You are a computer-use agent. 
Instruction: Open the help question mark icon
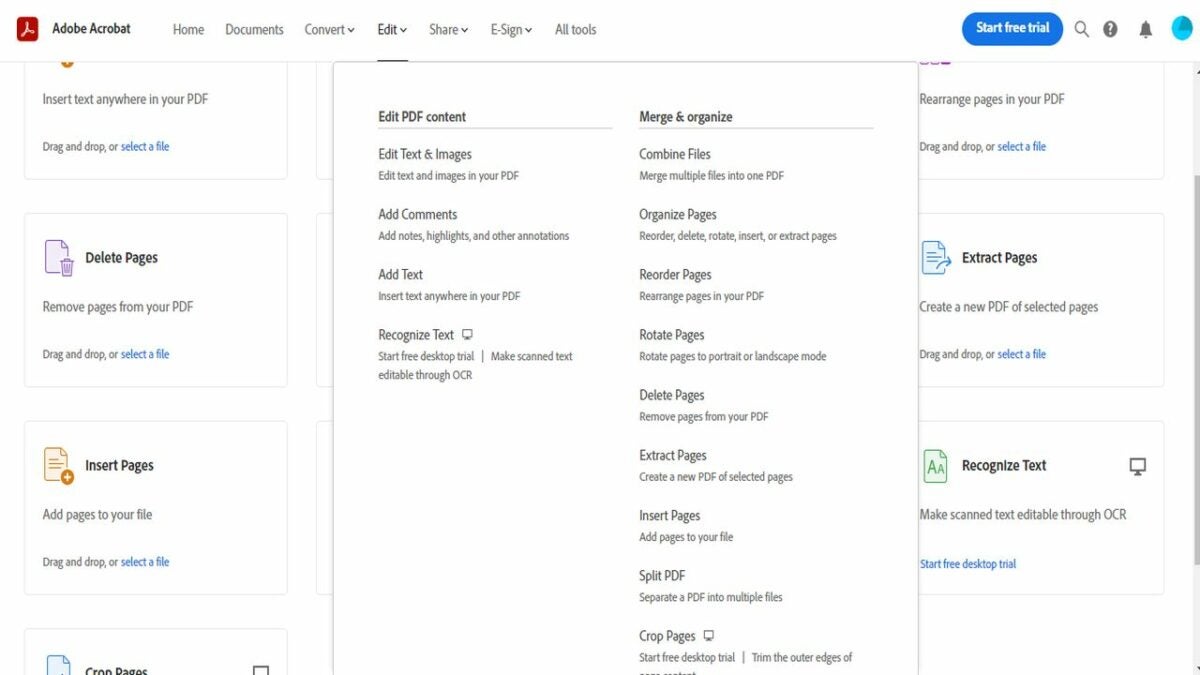[1110, 29]
